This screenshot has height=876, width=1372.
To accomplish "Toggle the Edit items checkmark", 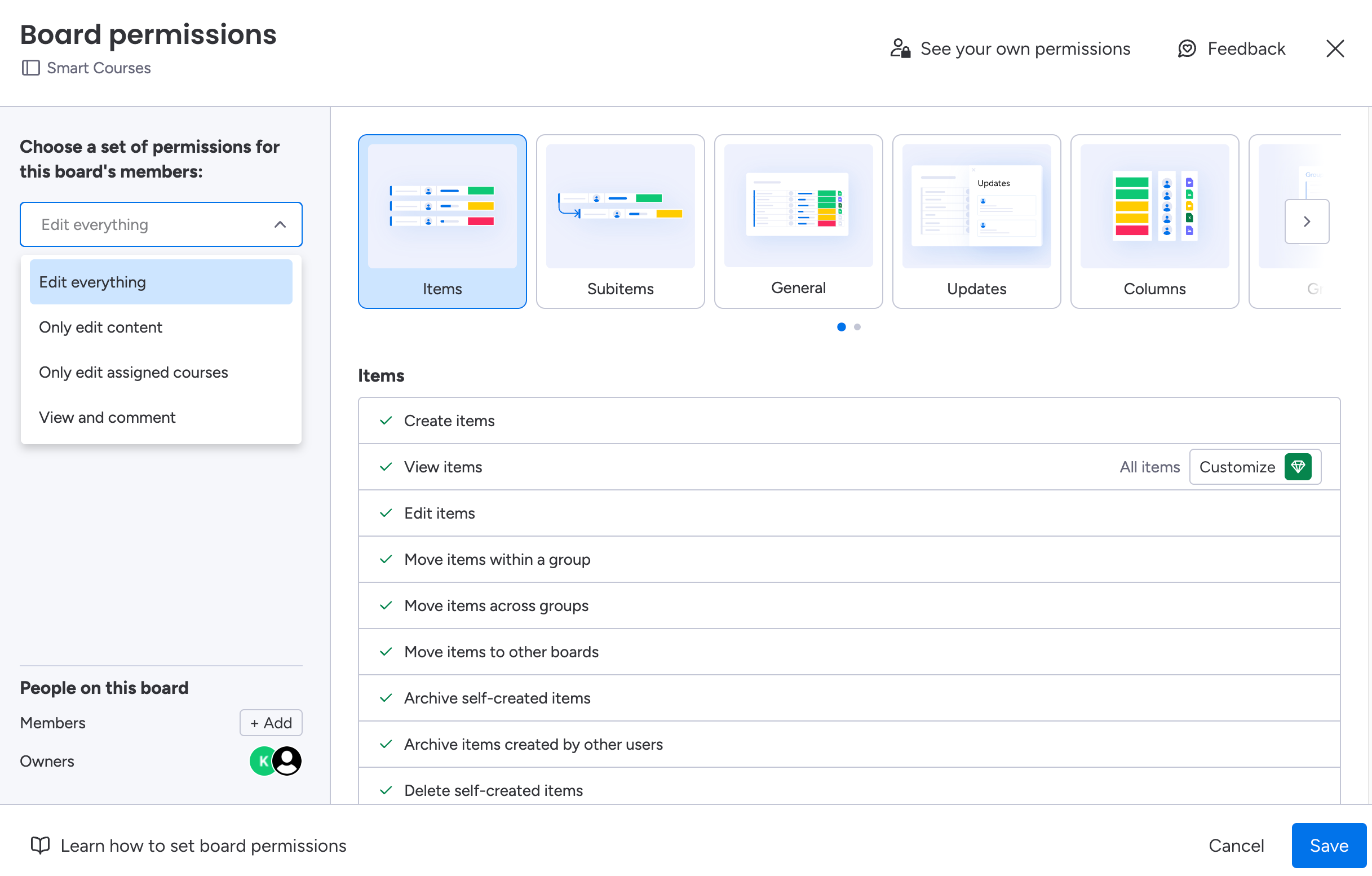I will [x=386, y=513].
